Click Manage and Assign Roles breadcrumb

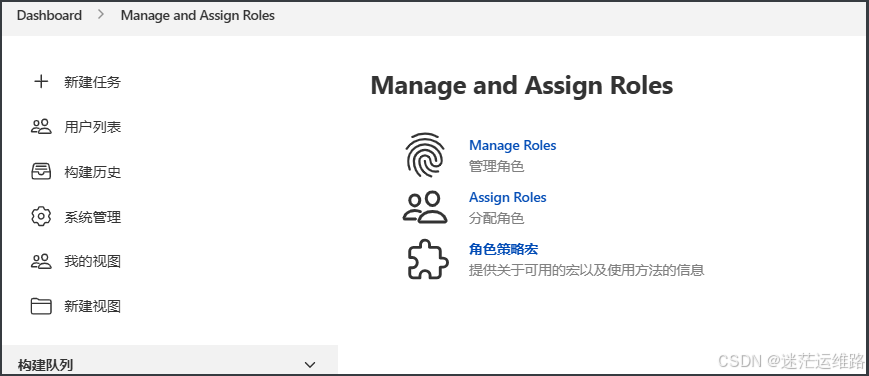click(198, 16)
